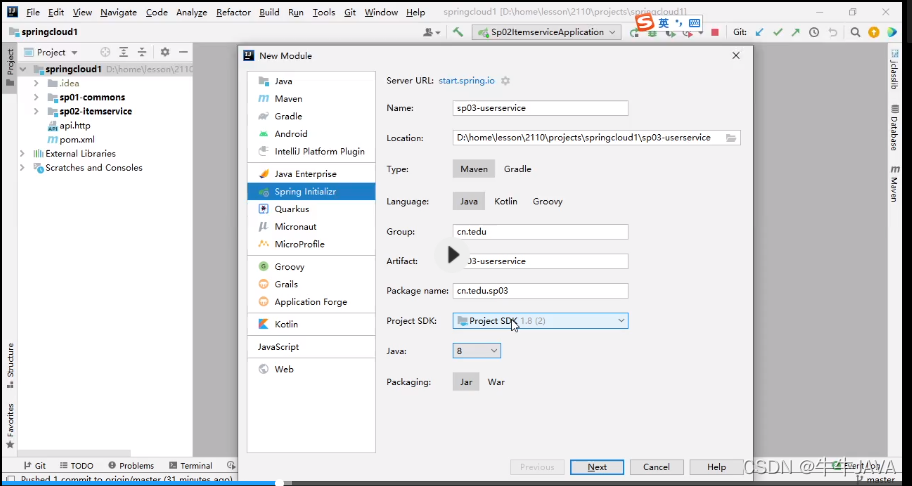Click the orange IDE update icon
The image size is (912, 486).
[x=874, y=33]
